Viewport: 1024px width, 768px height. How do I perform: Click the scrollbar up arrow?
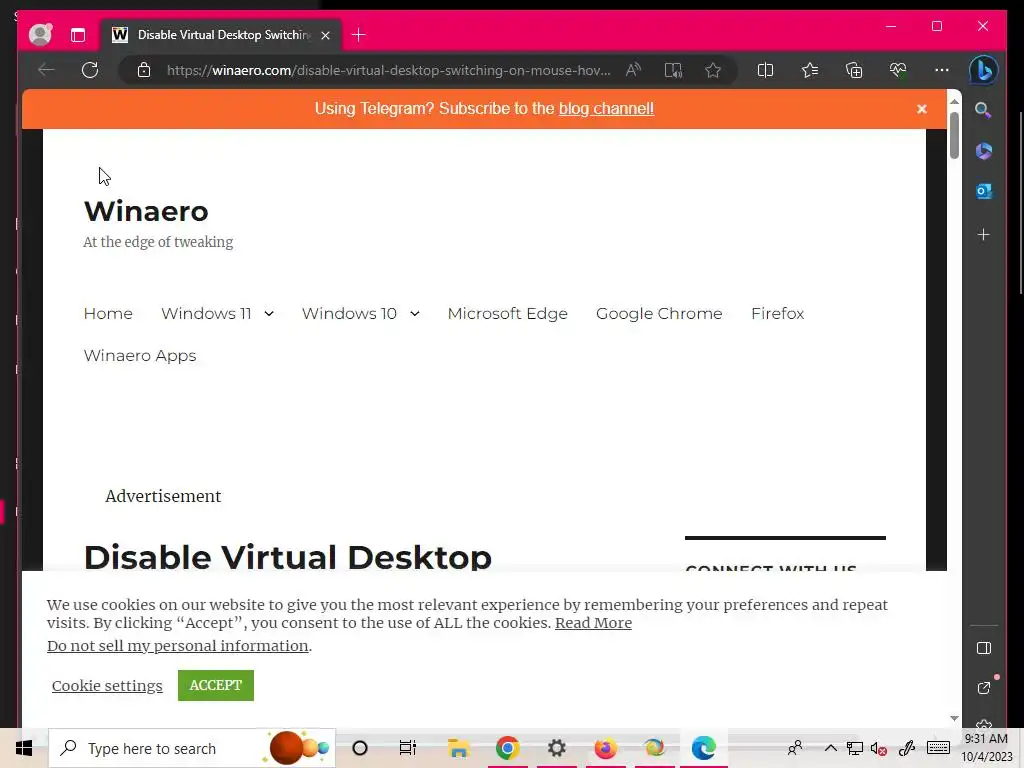(954, 101)
